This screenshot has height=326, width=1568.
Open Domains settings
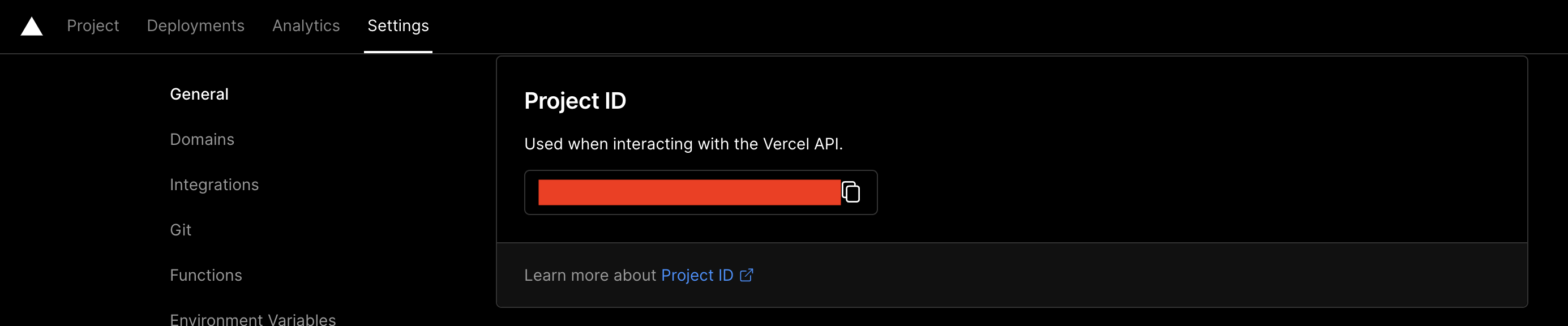(x=202, y=139)
